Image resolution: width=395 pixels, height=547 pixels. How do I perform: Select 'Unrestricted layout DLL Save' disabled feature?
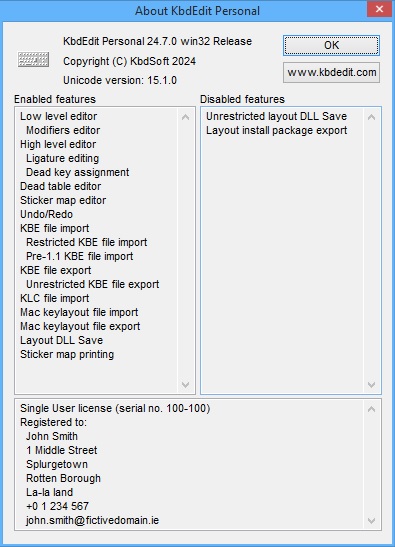pos(276,116)
